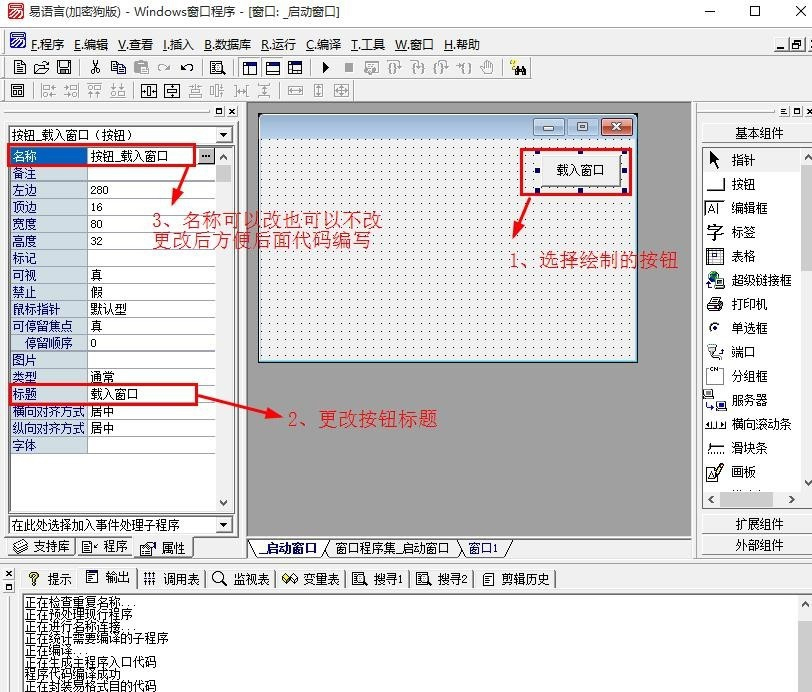Switch to the 程序 tab
The width and height of the screenshot is (812, 692).
105,546
